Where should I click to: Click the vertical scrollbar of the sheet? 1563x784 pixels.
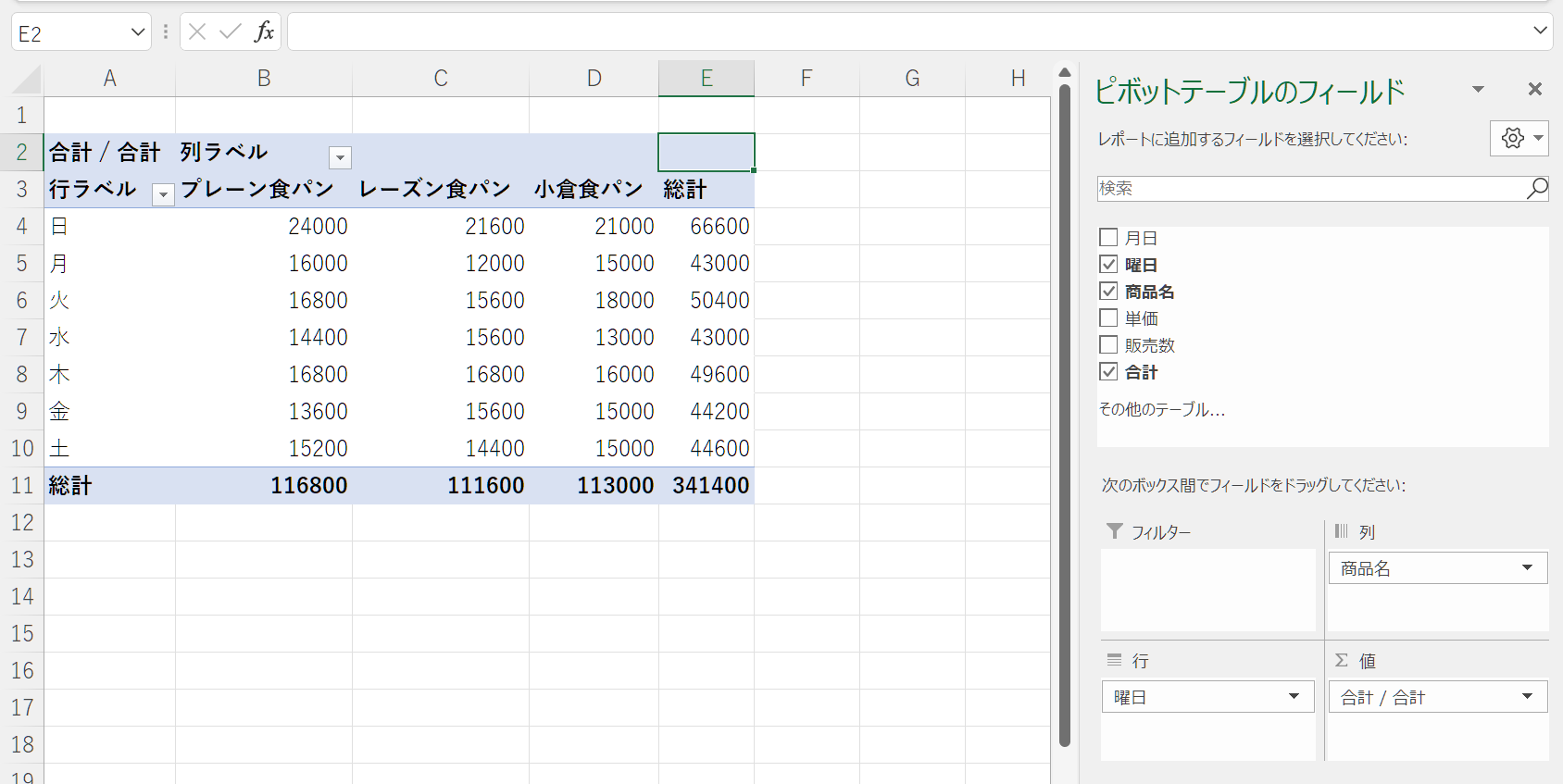click(1065, 417)
